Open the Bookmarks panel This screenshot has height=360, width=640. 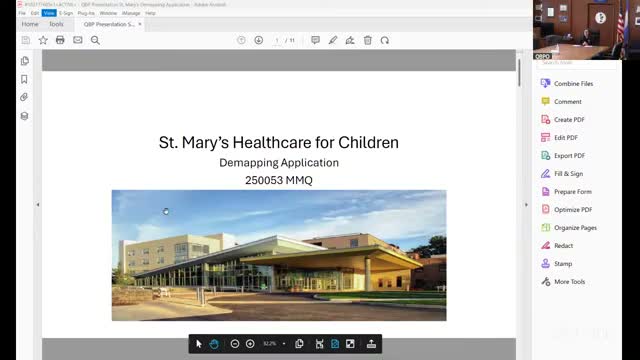(24, 79)
